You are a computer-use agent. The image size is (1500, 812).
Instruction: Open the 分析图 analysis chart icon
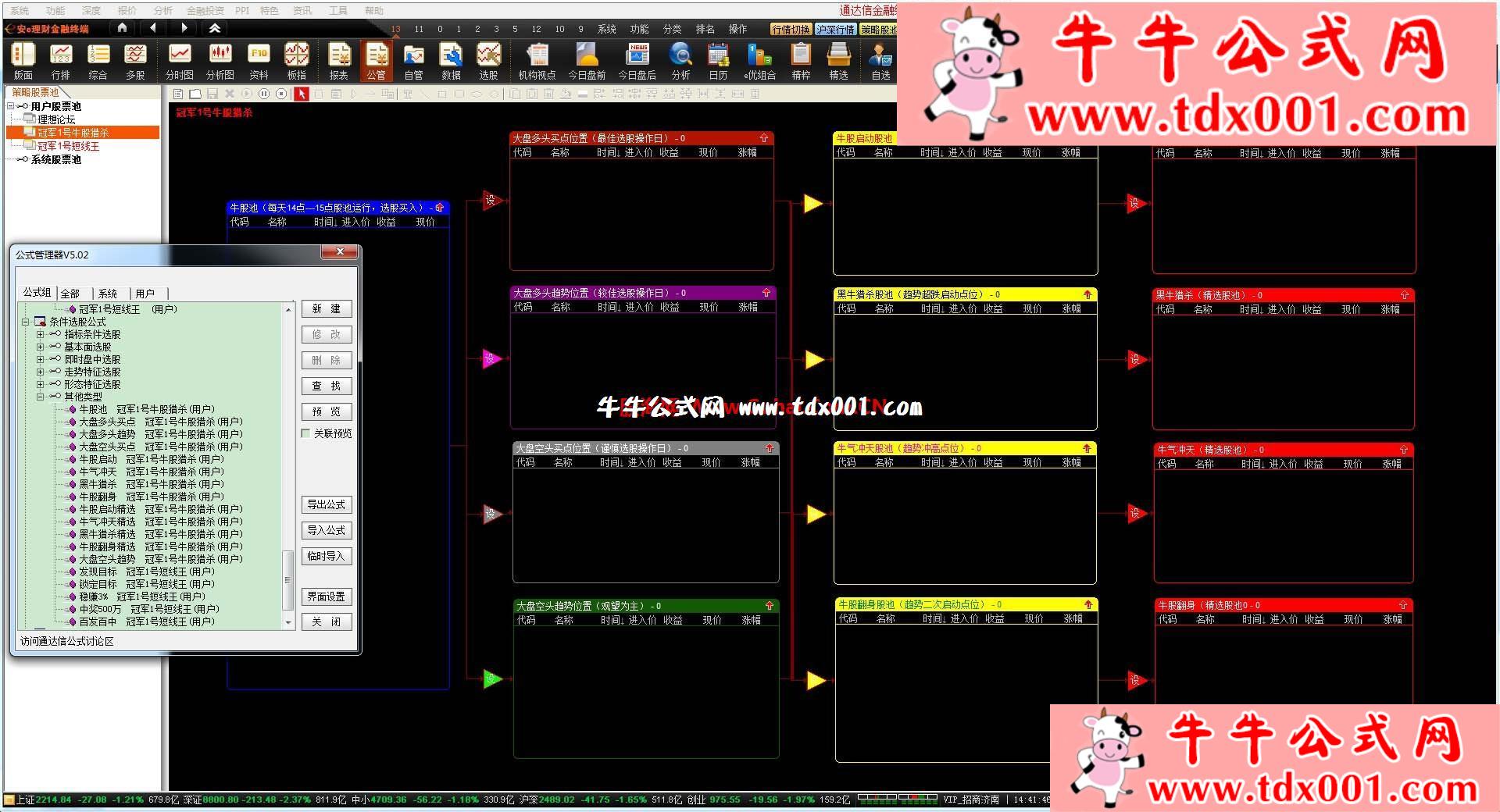tap(220, 61)
